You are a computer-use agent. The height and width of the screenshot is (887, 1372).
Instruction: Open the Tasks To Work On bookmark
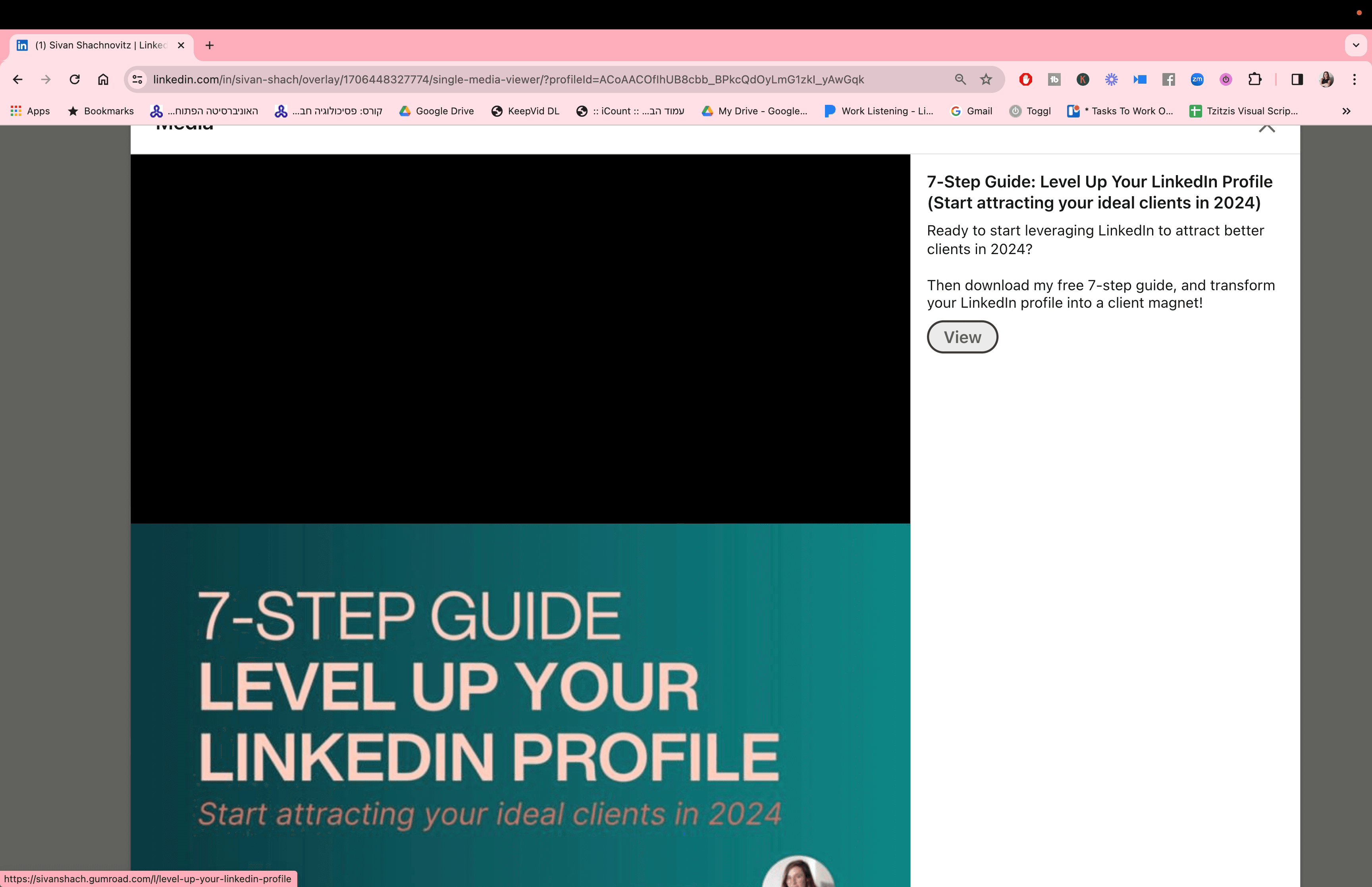click(1120, 111)
